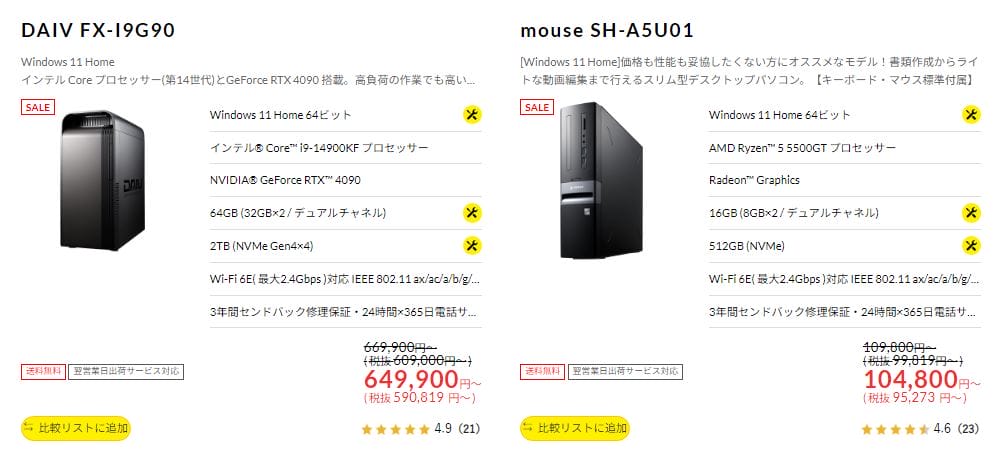Click customize icon beside DAIV Windows 11 Home
This screenshot has height=450, width=1000.
[x=472, y=115]
